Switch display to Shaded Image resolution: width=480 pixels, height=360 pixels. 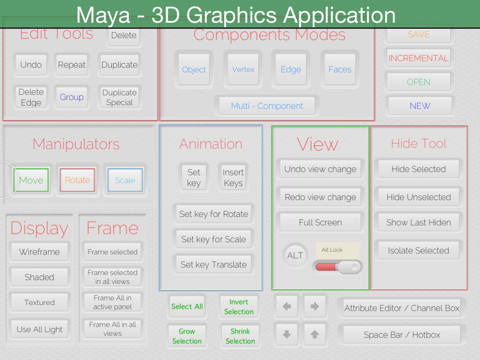[39, 277]
